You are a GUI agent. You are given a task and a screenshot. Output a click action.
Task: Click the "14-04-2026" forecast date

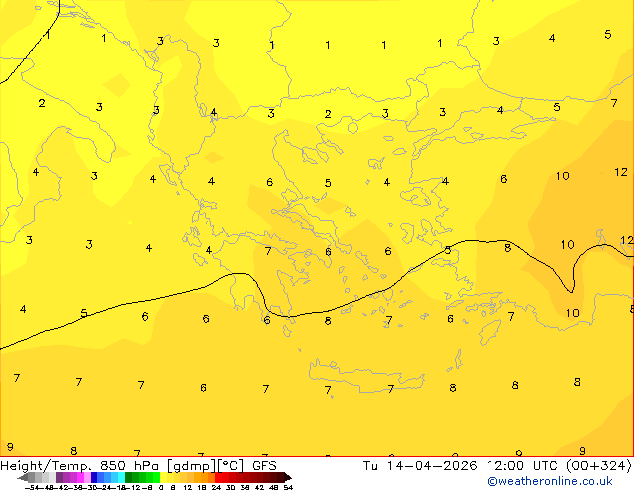432,466
